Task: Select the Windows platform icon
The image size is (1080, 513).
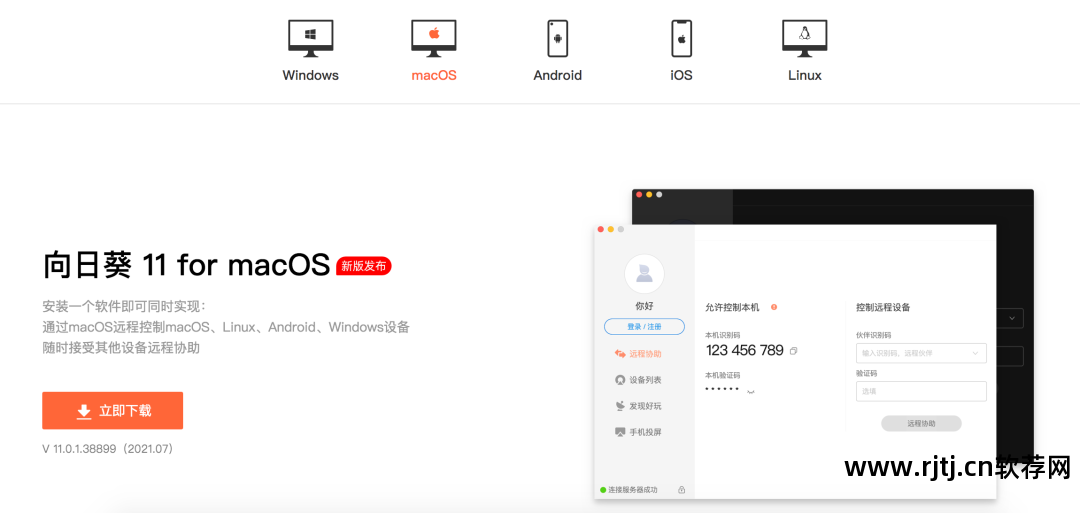Action: pos(310,39)
